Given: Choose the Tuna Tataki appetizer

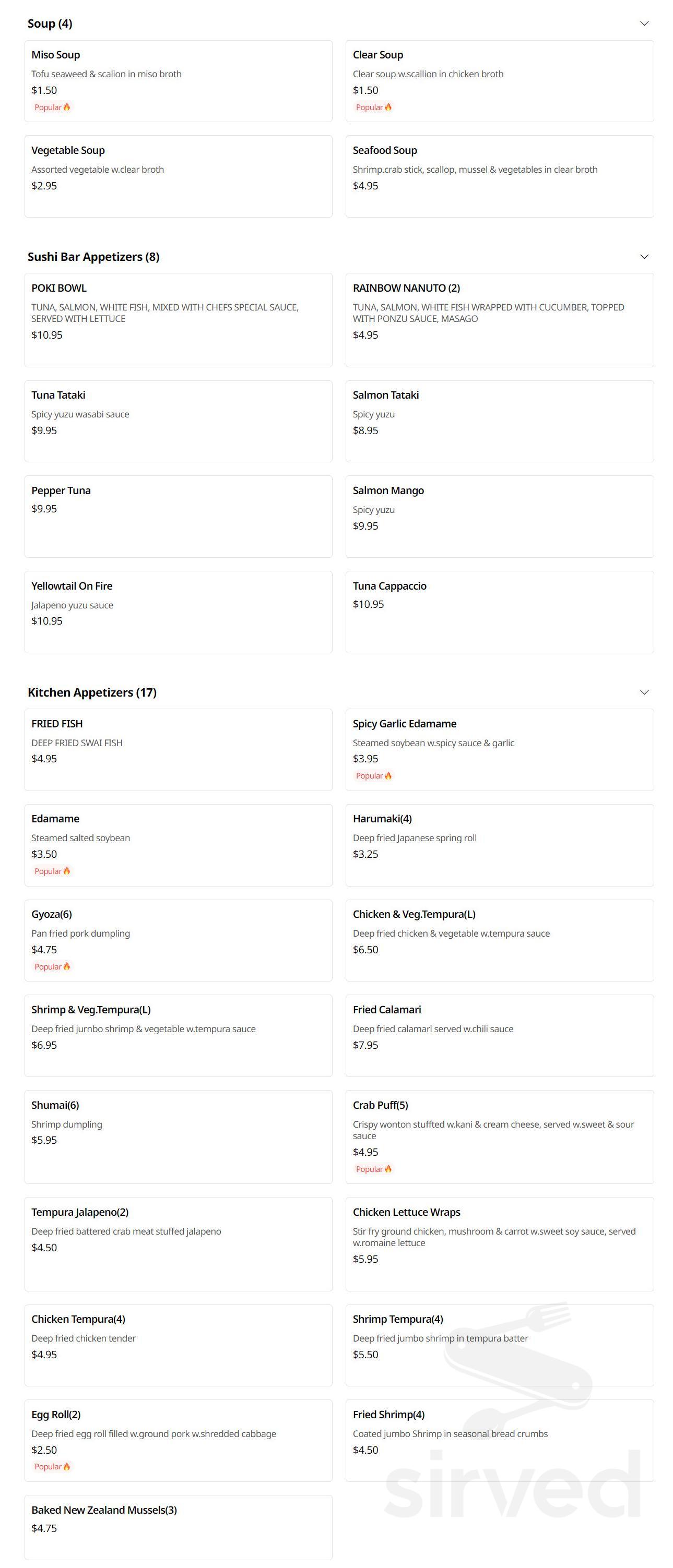Looking at the screenshot, I should point(178,421).
